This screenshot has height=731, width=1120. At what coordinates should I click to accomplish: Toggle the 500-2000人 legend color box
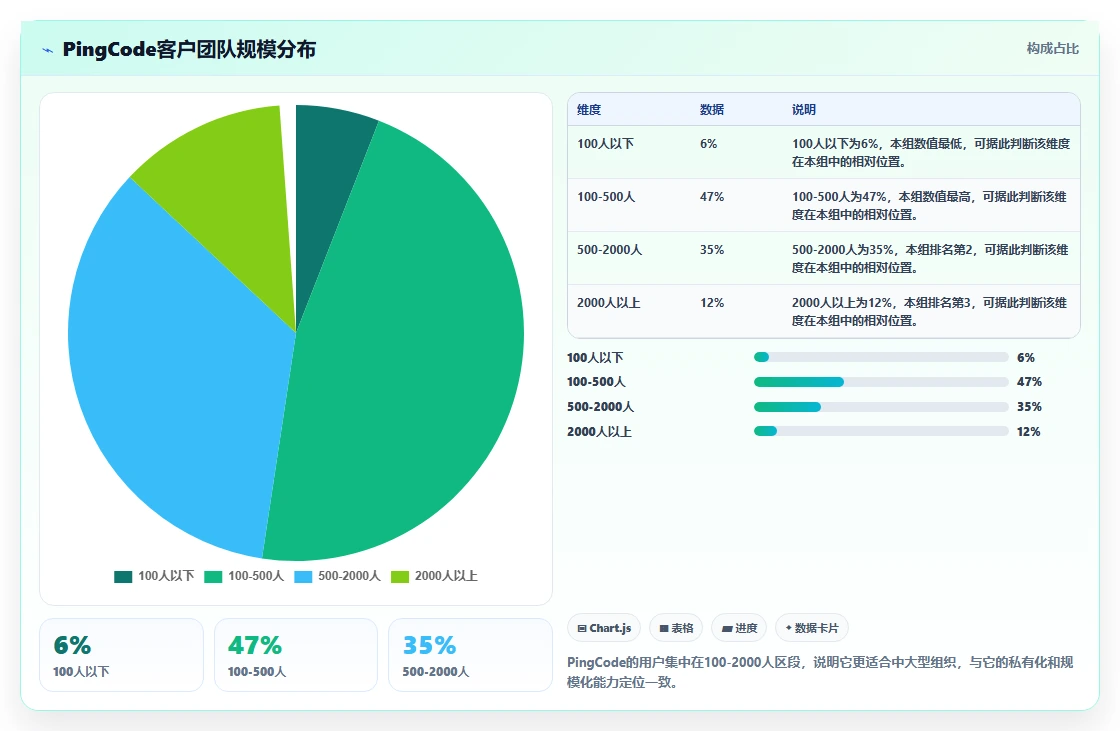pos(303,577)
